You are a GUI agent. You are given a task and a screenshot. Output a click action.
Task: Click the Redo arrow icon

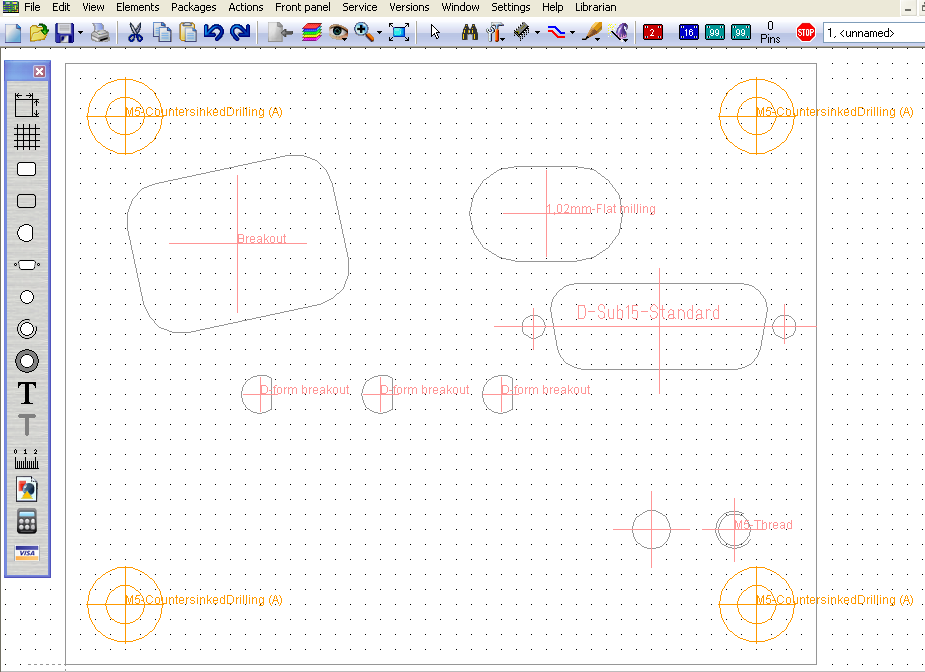pos(240,33)
